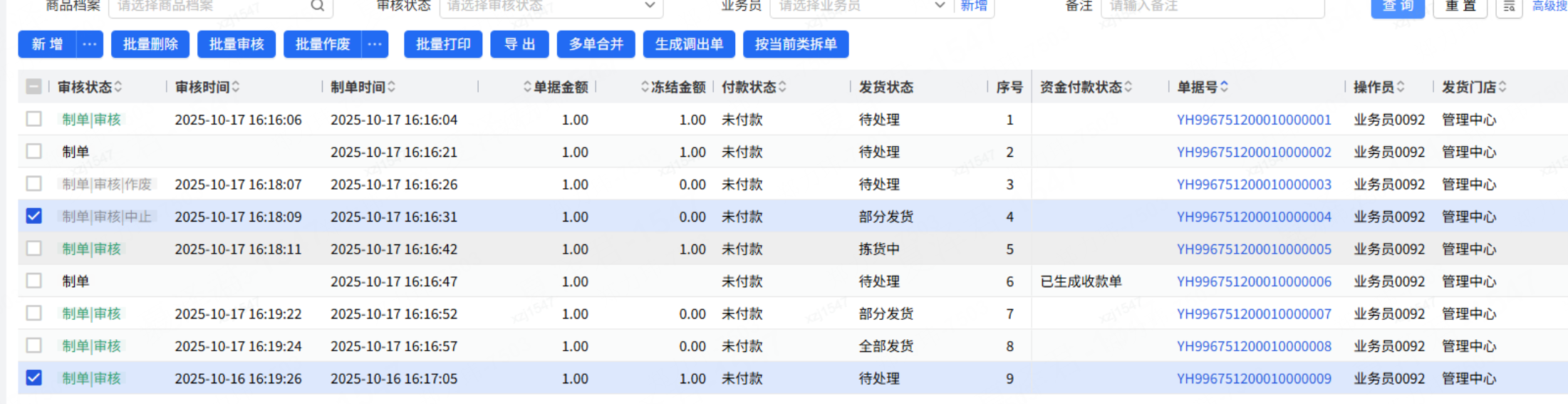
Task: Click 生成调出单 button
Action: pyautogui.click(x=689, y=44)
